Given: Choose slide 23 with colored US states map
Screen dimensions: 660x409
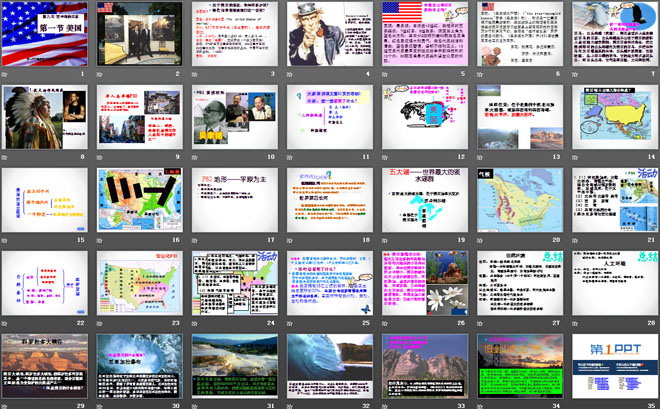Looking at the screenshot, I should tap(139, 283).
